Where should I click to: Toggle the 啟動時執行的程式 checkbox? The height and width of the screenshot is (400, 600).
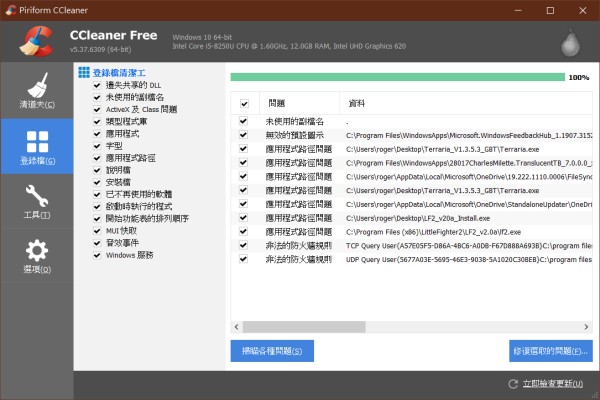(97, 206)
